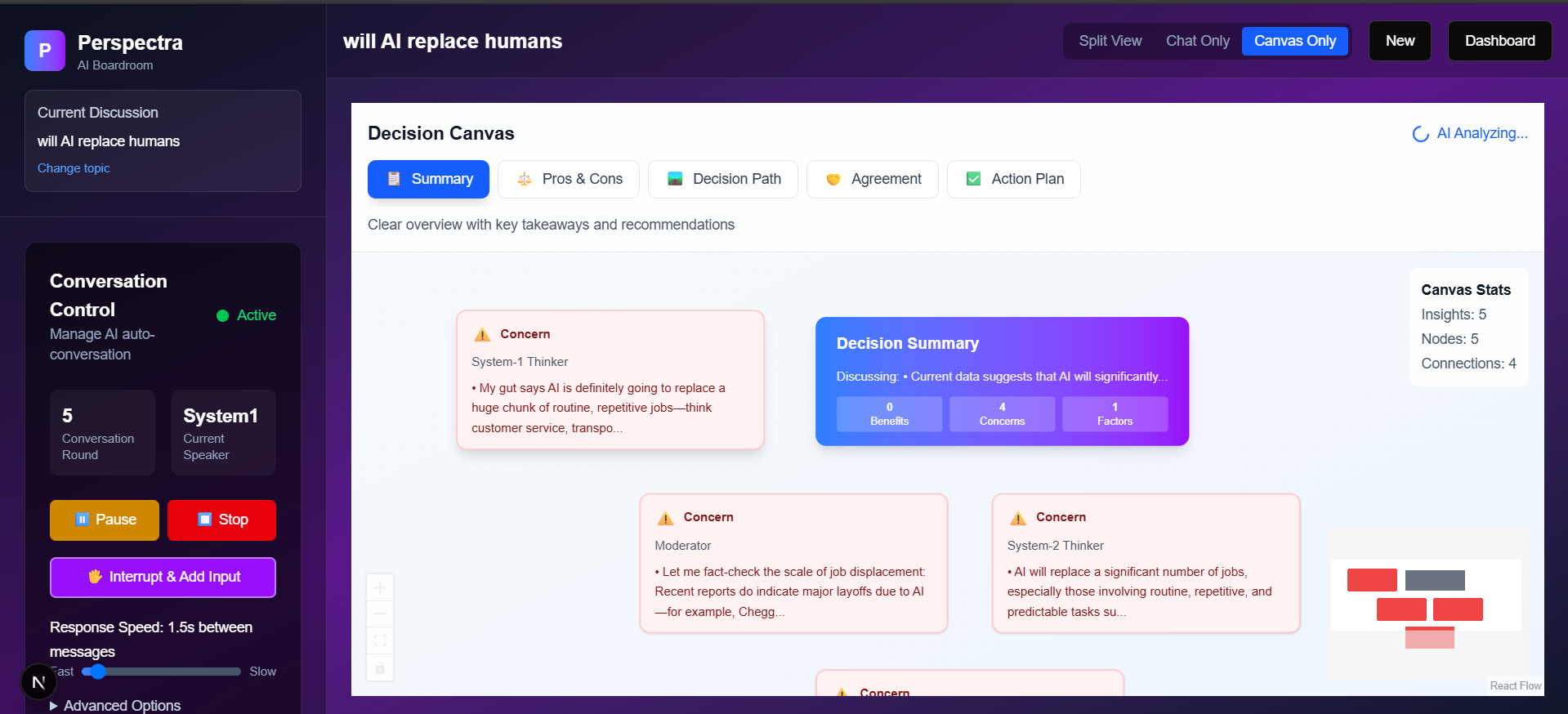
Task: Click the warning icon on System-2 Thinker concern
Action: point(1018,518)
